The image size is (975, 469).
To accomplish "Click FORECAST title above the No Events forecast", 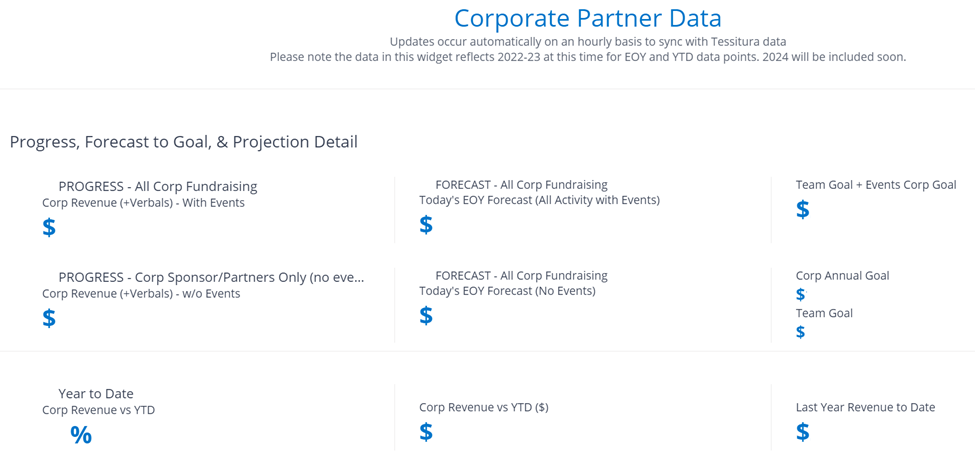I will tap(521, 276).
